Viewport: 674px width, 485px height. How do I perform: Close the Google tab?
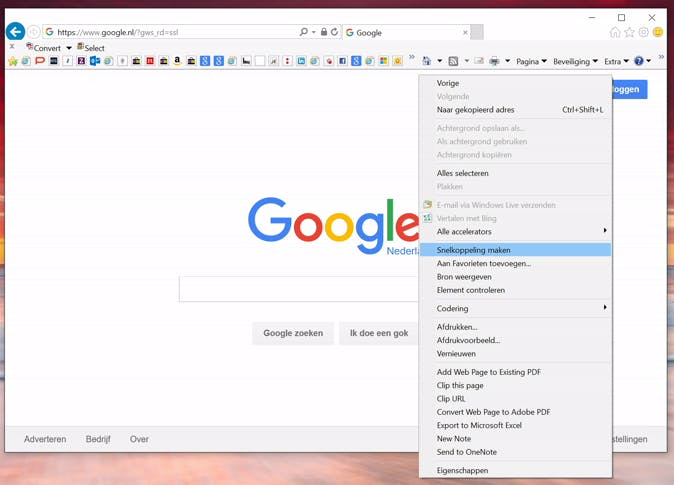tap(465, 32)
